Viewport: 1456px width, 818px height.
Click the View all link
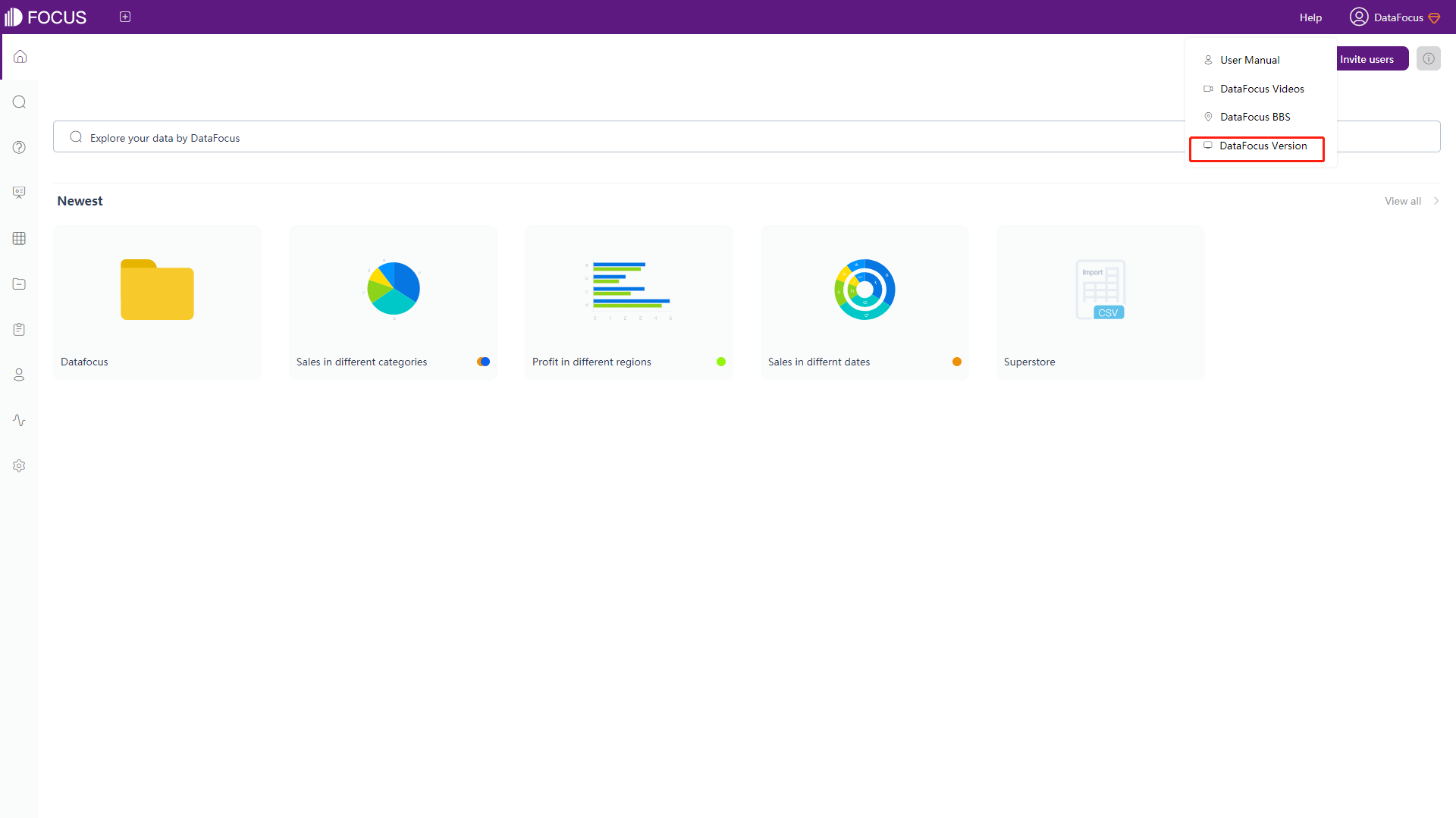[x=1403, y=201]
